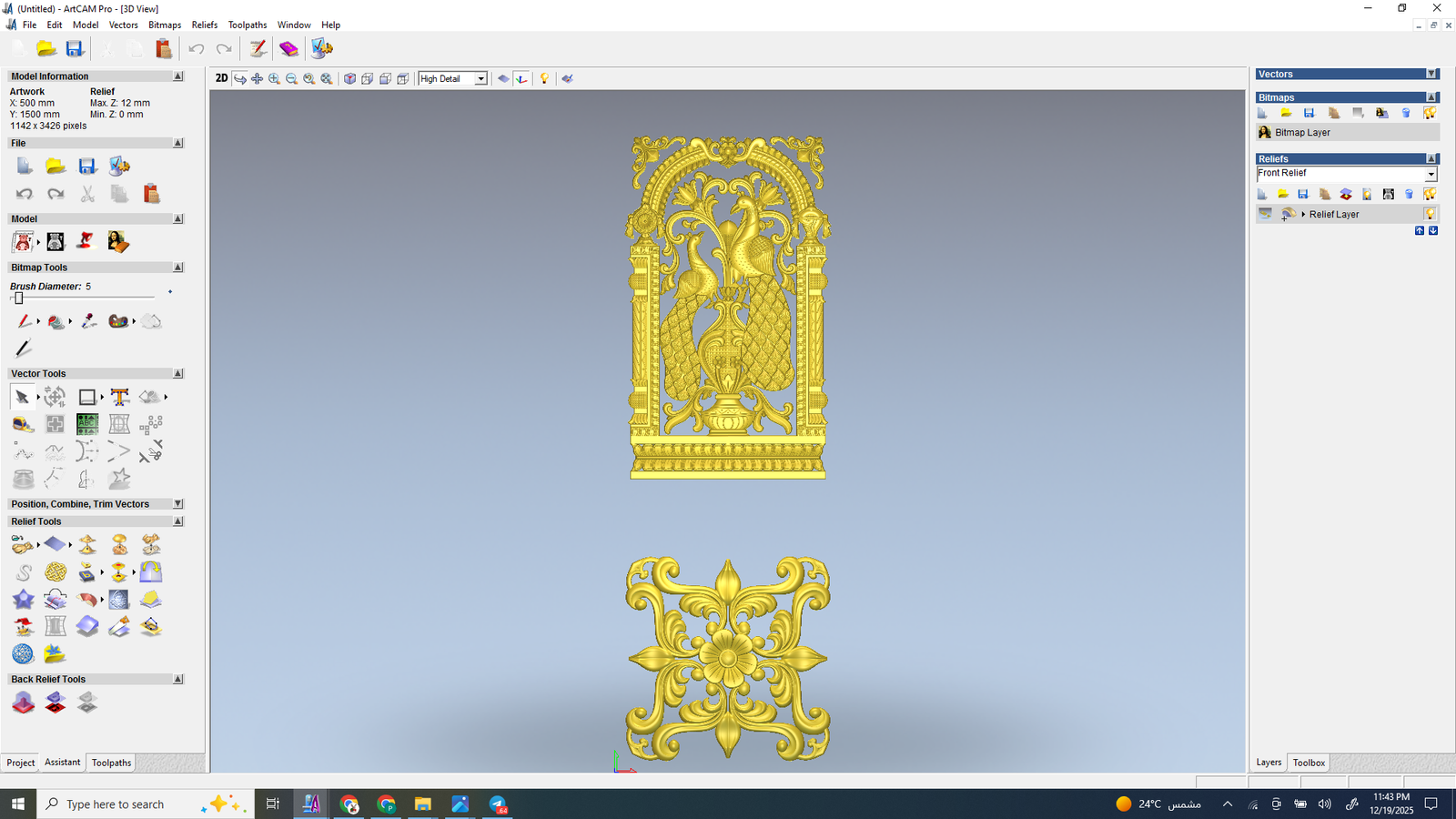Select the vector selection arrow tool

click(x=22, y=397)
